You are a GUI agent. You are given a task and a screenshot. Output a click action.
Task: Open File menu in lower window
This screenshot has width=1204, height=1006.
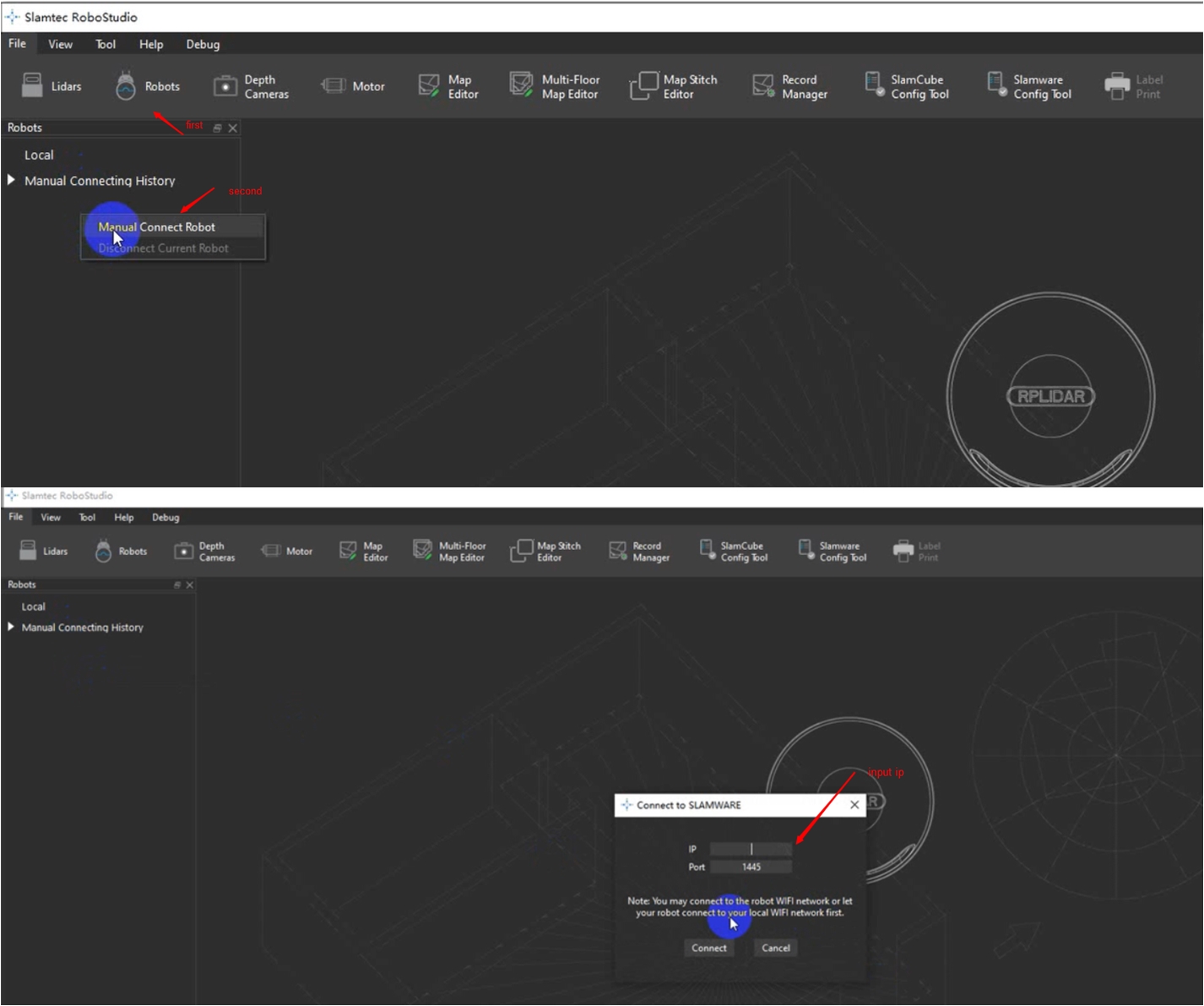click(16, 517)
